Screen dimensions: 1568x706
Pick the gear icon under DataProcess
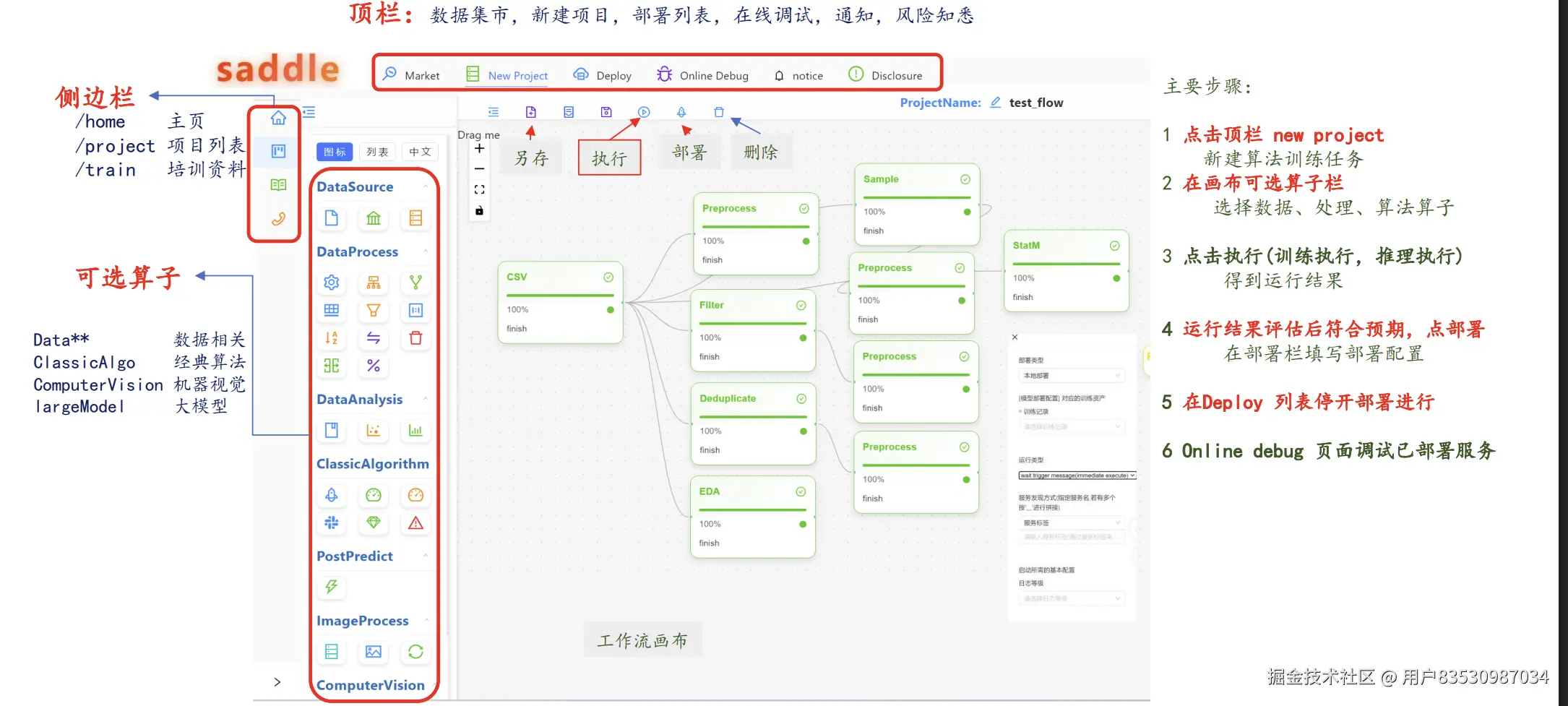(332, 283)
